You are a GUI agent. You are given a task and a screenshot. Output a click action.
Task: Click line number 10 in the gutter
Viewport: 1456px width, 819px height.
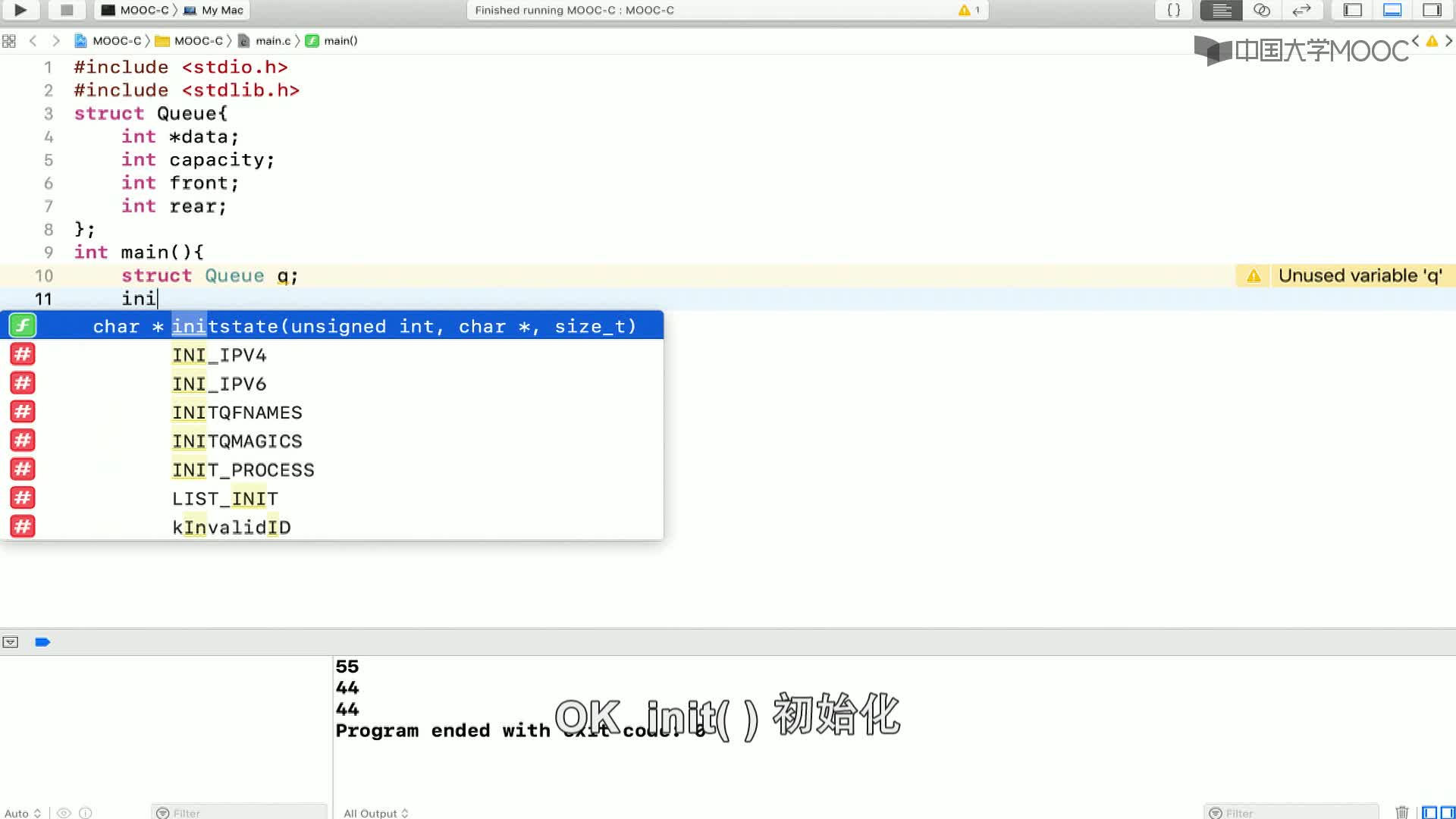44,276
